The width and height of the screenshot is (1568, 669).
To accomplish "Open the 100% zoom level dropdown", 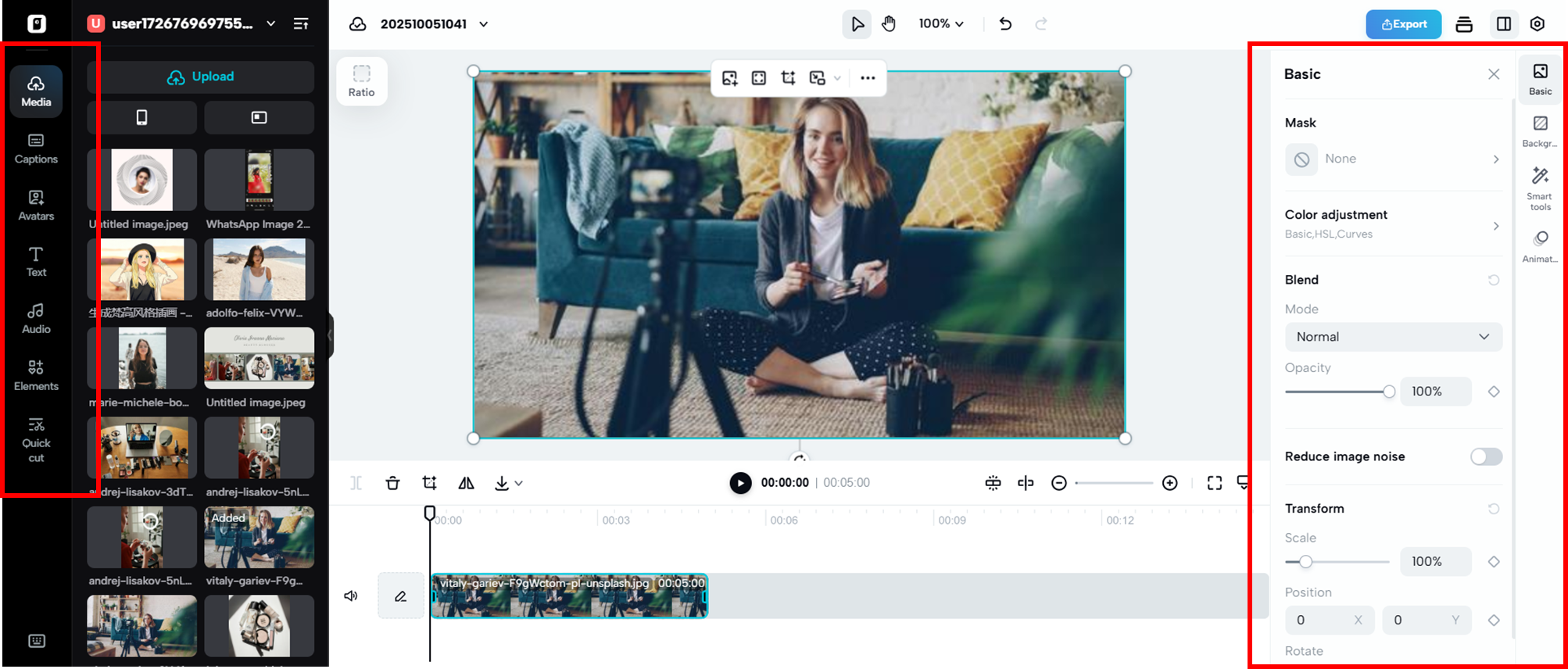I will tap(940, 24).
